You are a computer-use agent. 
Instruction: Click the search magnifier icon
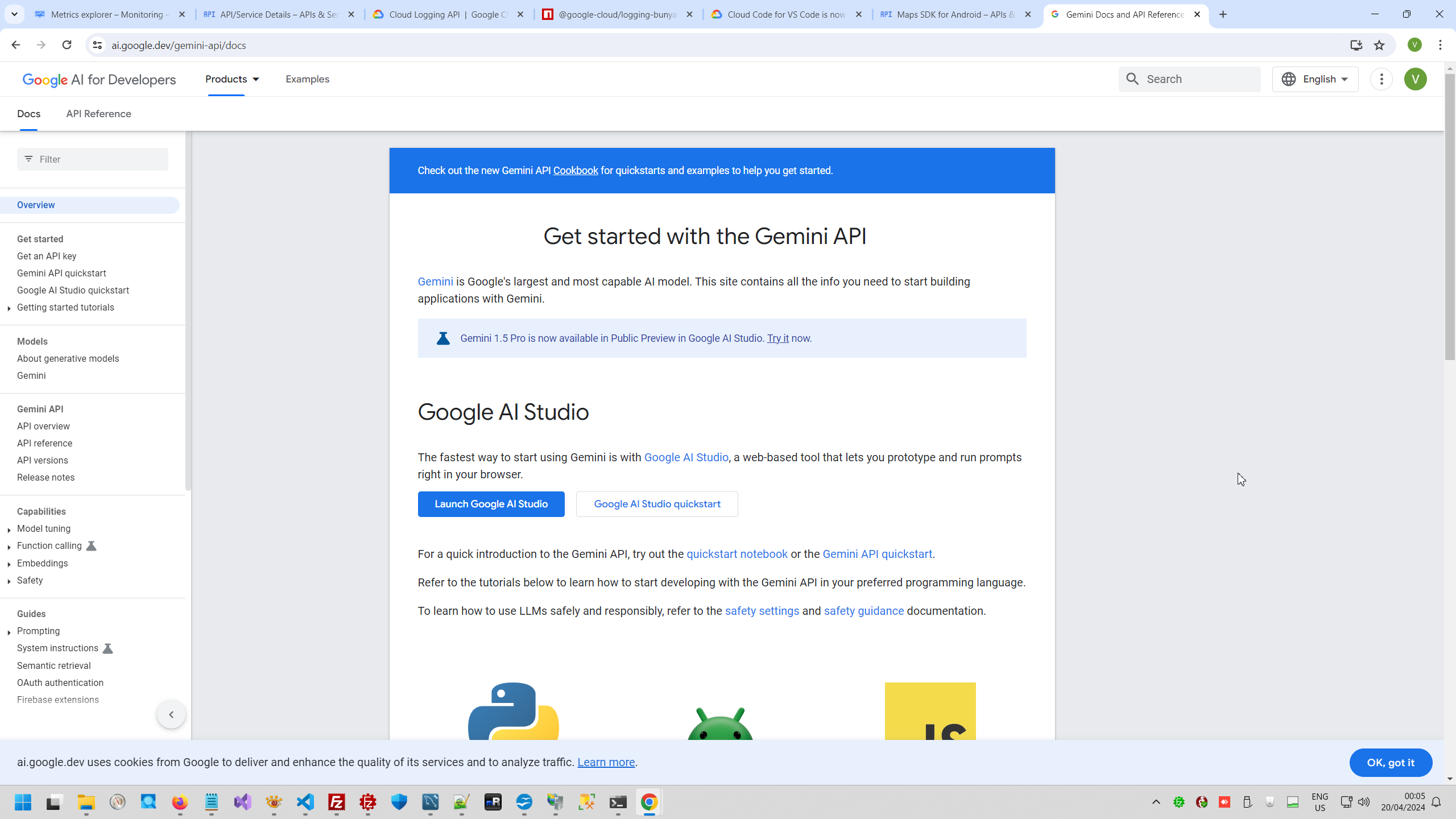1132,79
